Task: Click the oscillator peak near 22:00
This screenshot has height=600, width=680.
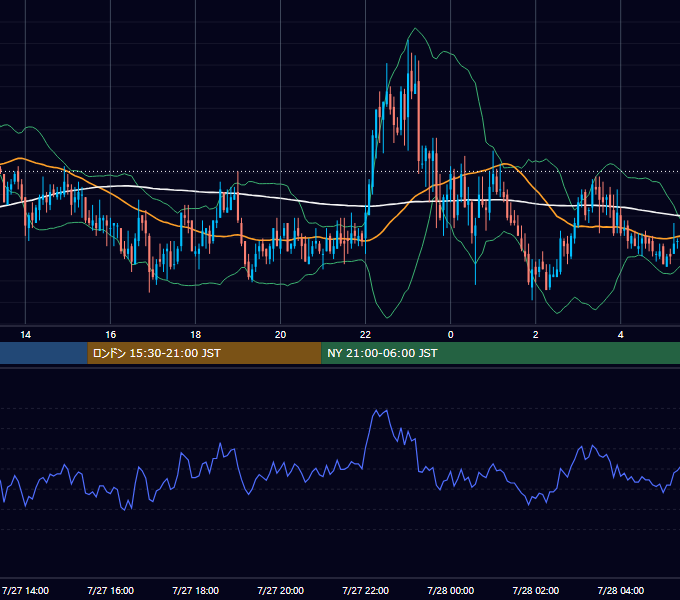Action: tap(380, 412)
